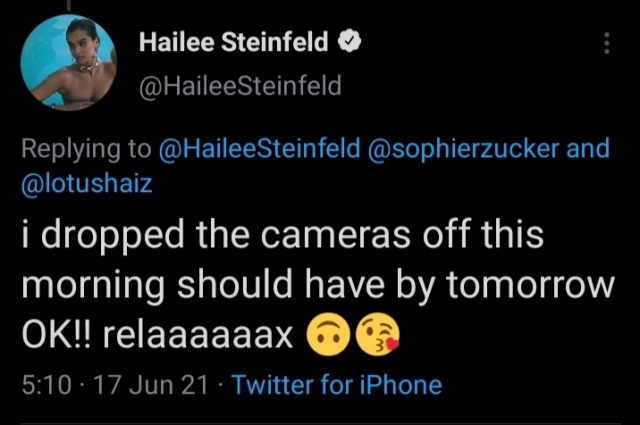Click the word 'and' after @sophierzucker
The image size is (640, 425).
(588, 150)
